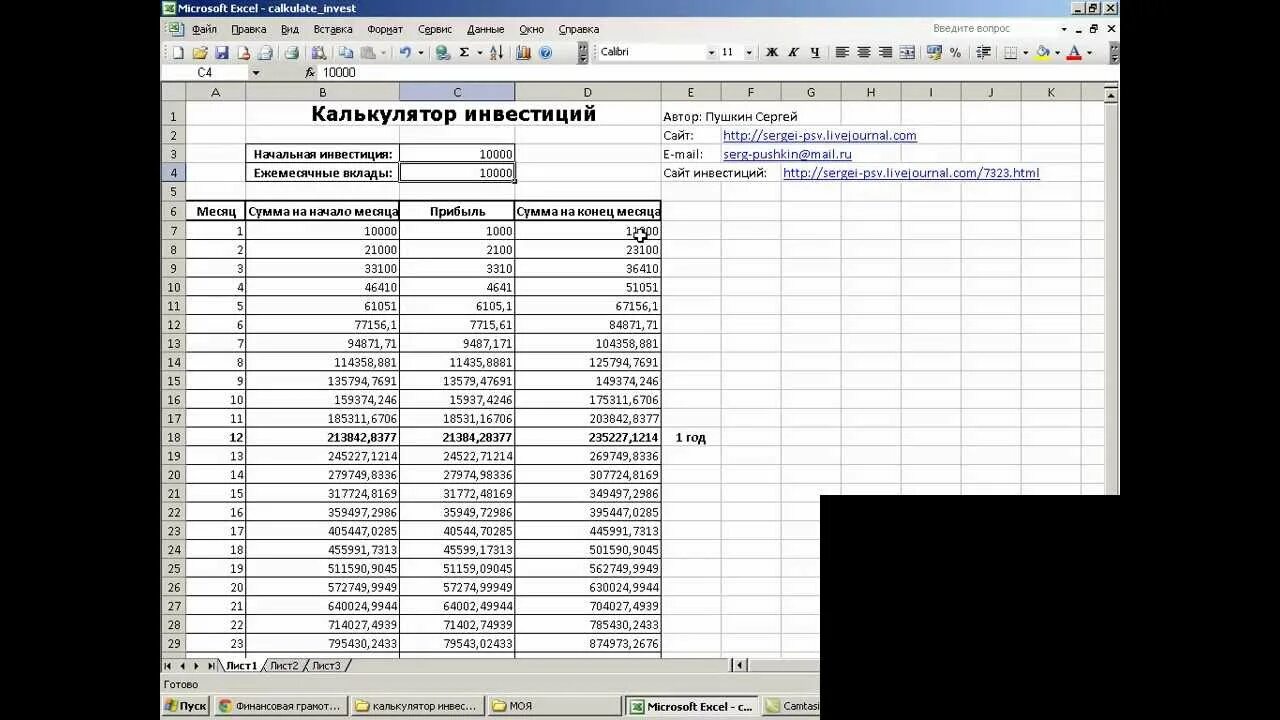
Task: Open the sergei-psv.livejournal.com site link
Action: point(820,135)
